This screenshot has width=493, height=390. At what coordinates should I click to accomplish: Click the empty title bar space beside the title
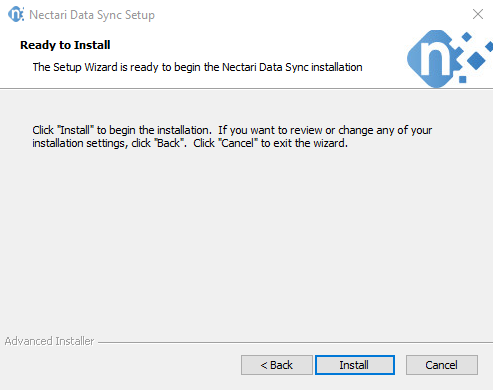pos(310,15)
